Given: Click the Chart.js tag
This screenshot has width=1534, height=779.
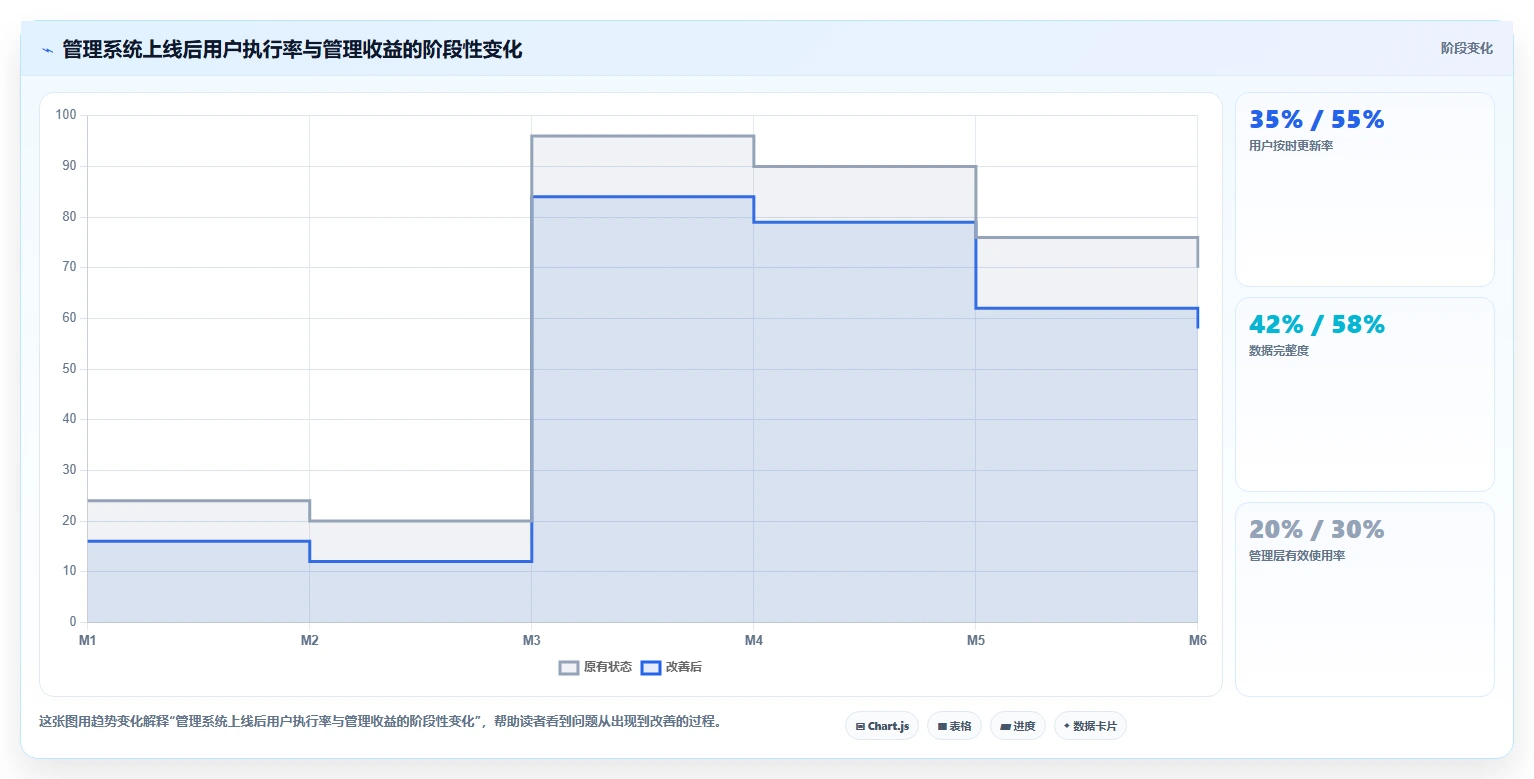Looking at the screenshot, I should [x=882, y=726].
